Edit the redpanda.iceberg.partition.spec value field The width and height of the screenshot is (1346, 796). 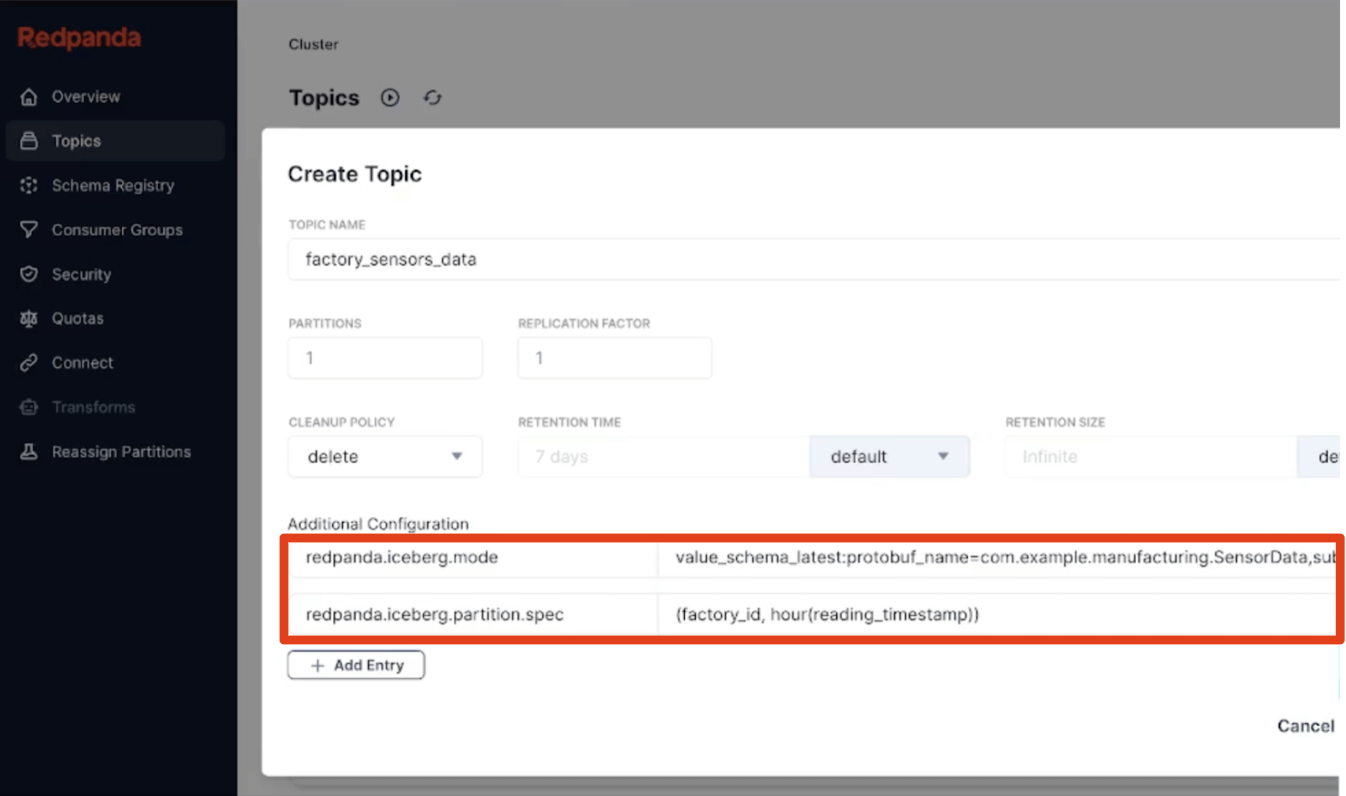pyautogui.click(x=995, y=615)
